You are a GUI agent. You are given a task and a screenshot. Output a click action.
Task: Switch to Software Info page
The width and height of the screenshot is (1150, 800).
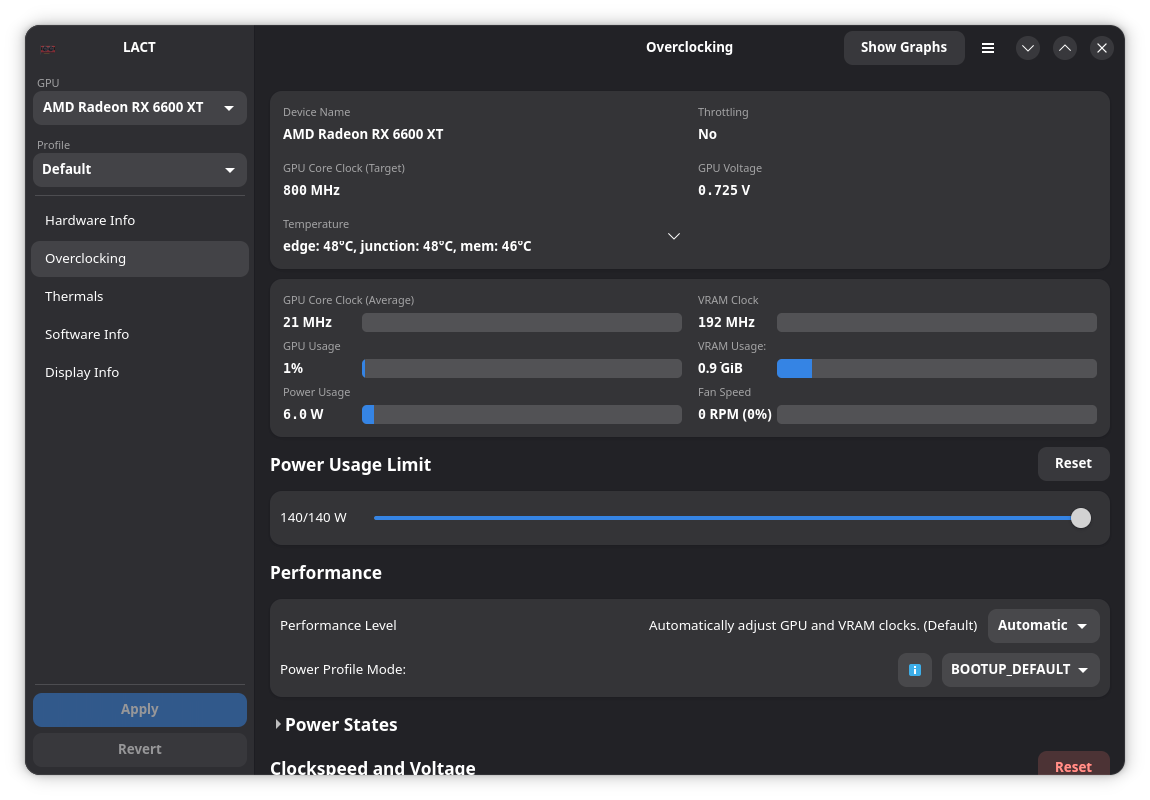click(139, 334)
